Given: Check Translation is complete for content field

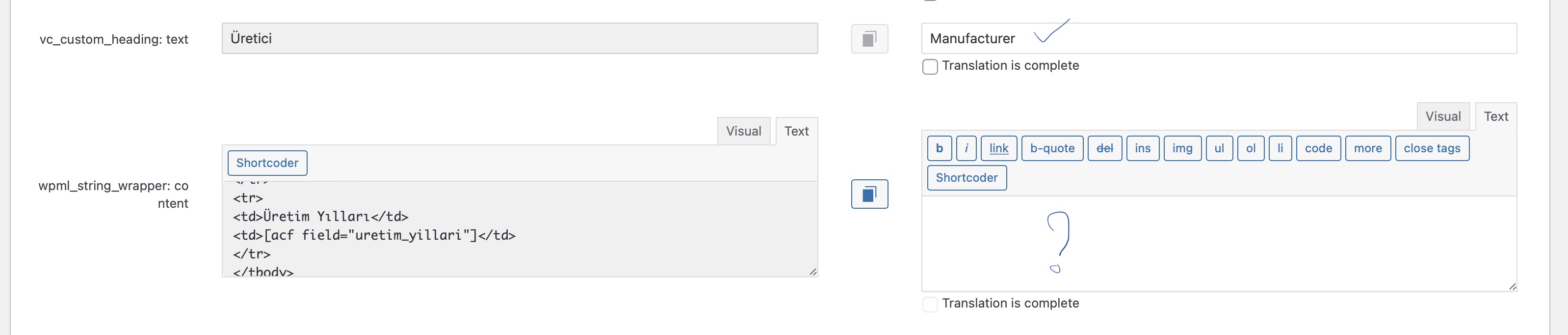Looking at the screenshot, I should [930, 304].
